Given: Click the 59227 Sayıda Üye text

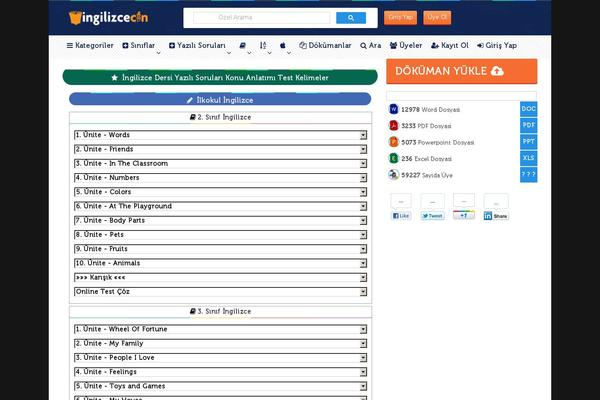Looking at the screenshot, I should click(427, 175).
